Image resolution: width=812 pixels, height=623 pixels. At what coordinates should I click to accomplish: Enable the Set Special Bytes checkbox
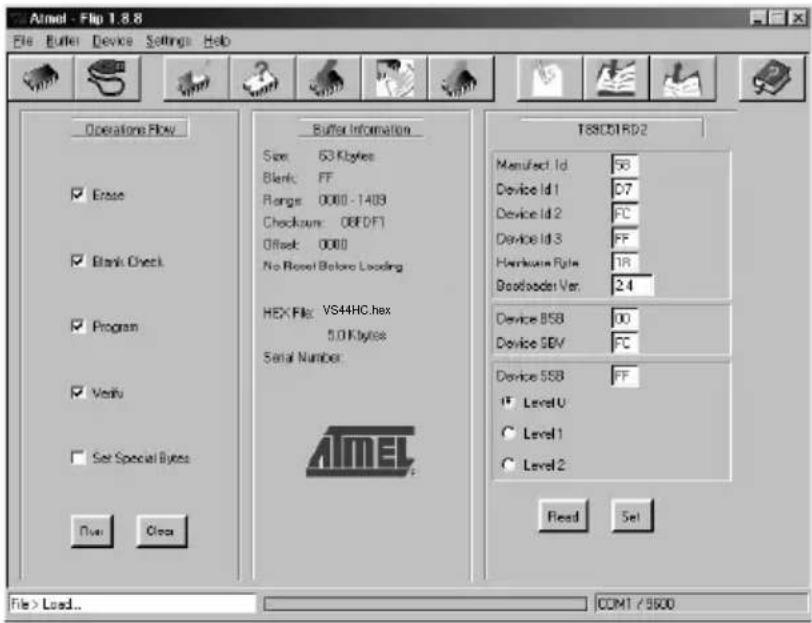78,458
